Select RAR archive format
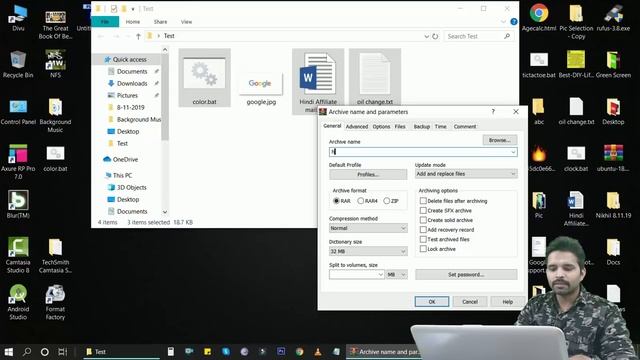Screen dimensions: 640x360 coord(342,201)
